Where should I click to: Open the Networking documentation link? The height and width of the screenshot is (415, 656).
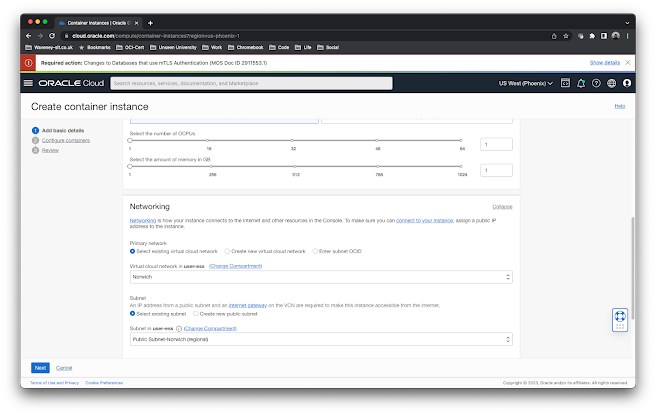(143, 220)
